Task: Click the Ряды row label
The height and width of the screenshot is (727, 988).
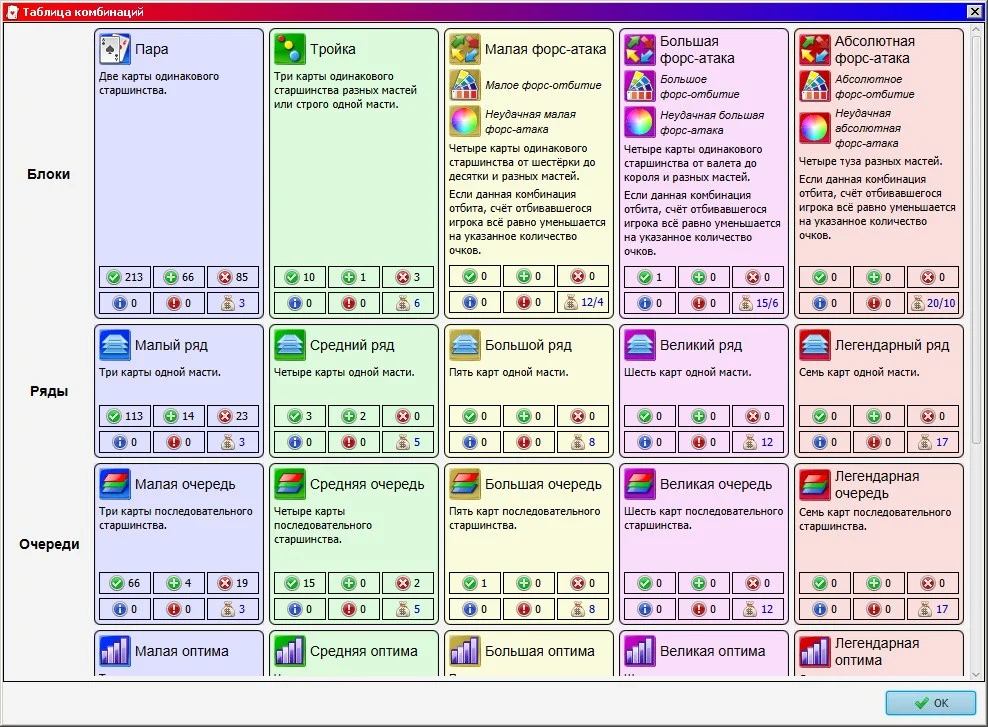Action: tap(49, 391)
